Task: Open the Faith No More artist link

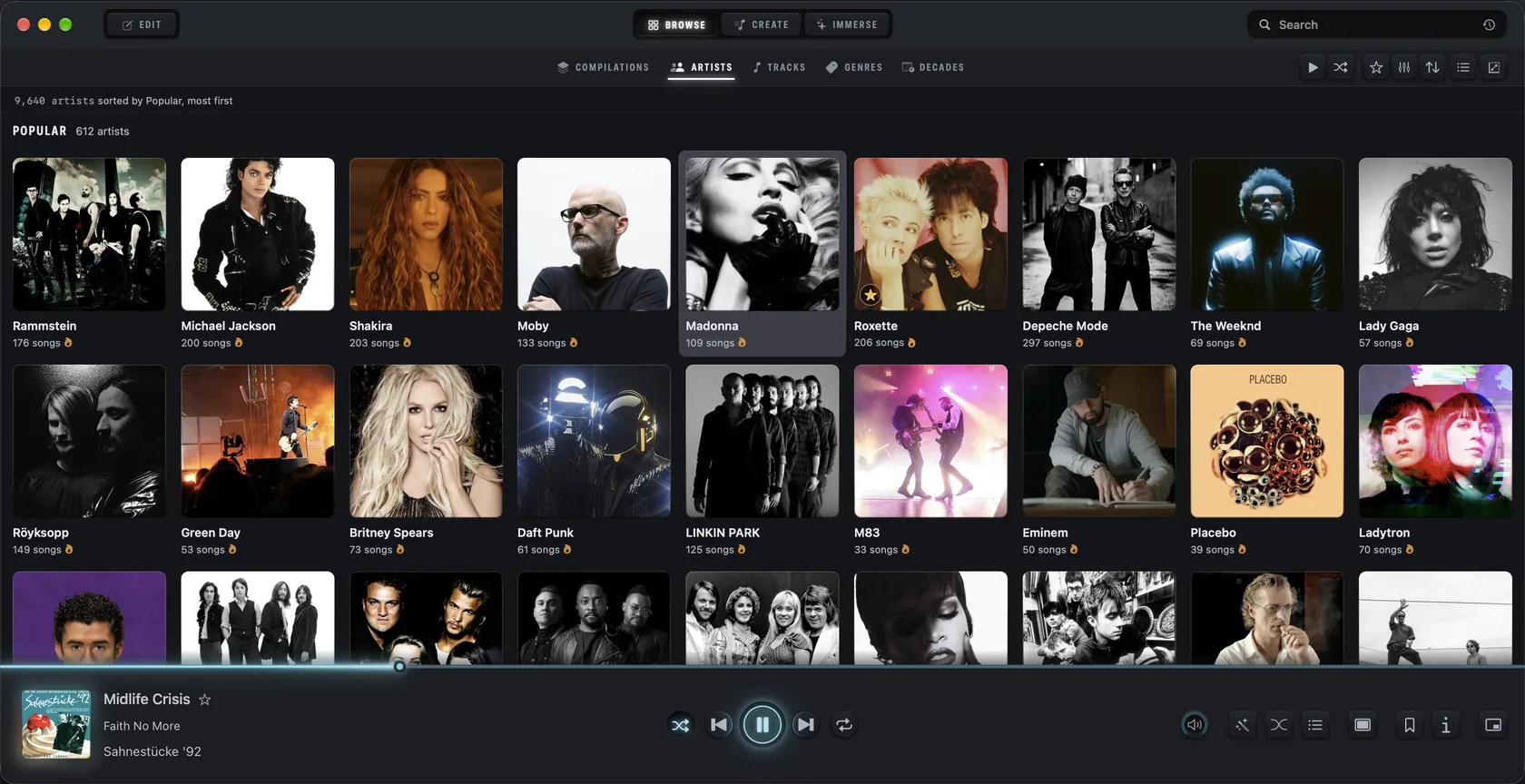Action: coord(142,726)
